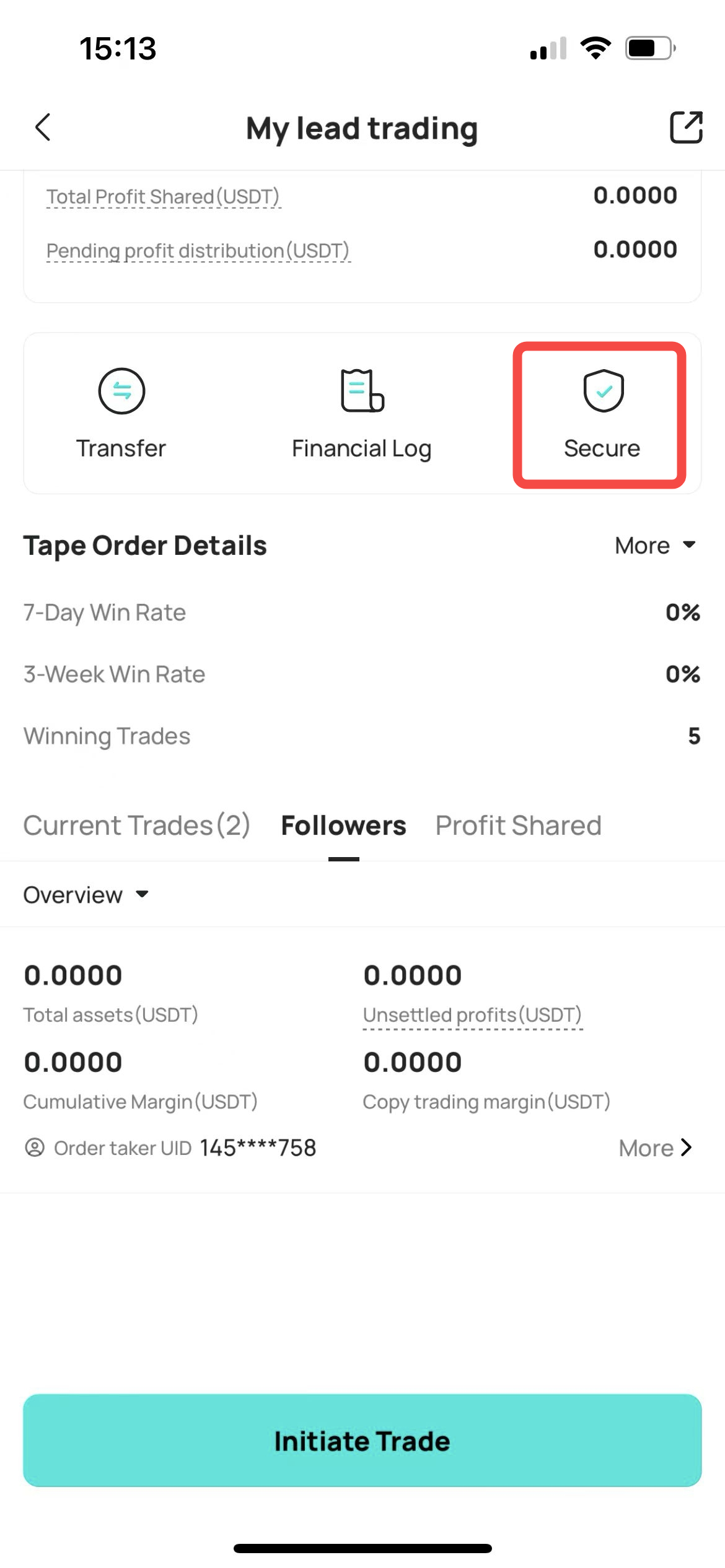The width and height of the screenshot is (725, 1568).
Task: Switch to Current Trades(2) tab
Action: pyautogui.click(x=136, y=825)
